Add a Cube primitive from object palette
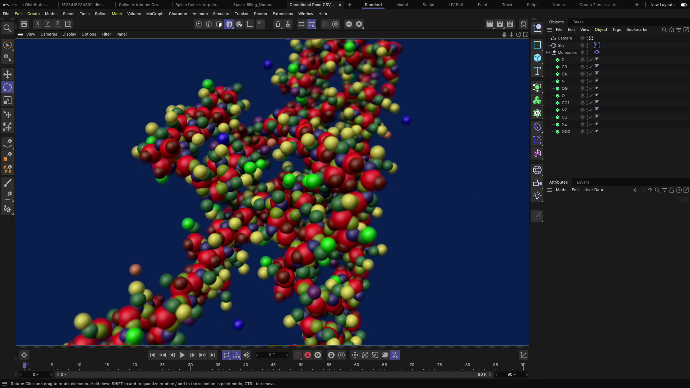Image resolution: width=690 pixels, height=388 pixels. tap(537, 58)
